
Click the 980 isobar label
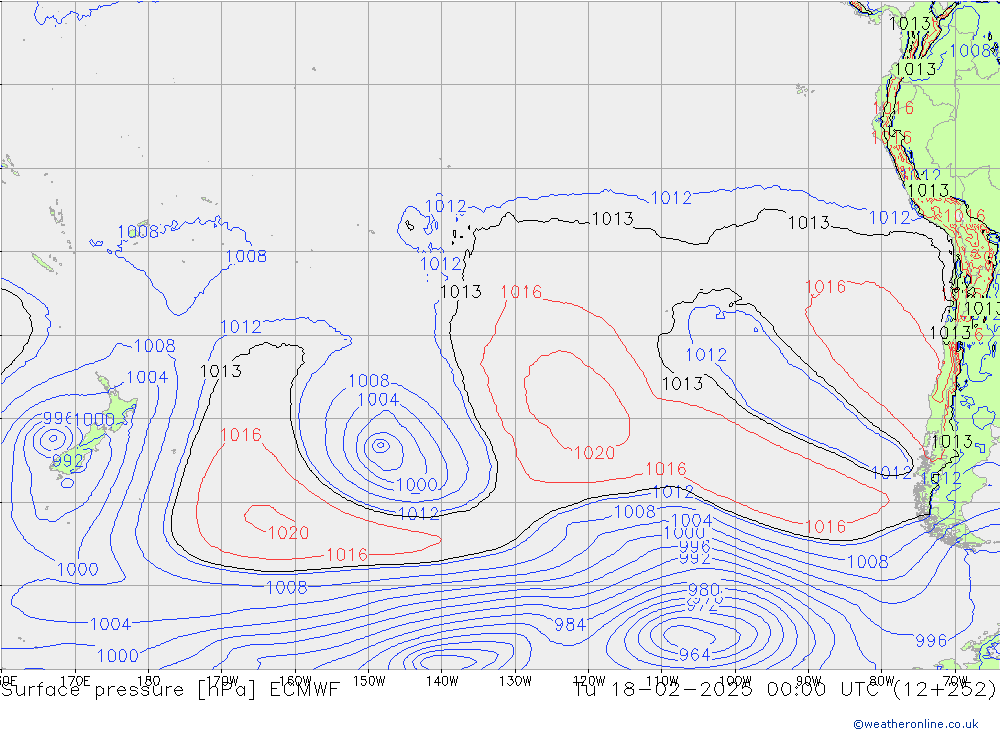pyautogui.click(x=704, y=589)
